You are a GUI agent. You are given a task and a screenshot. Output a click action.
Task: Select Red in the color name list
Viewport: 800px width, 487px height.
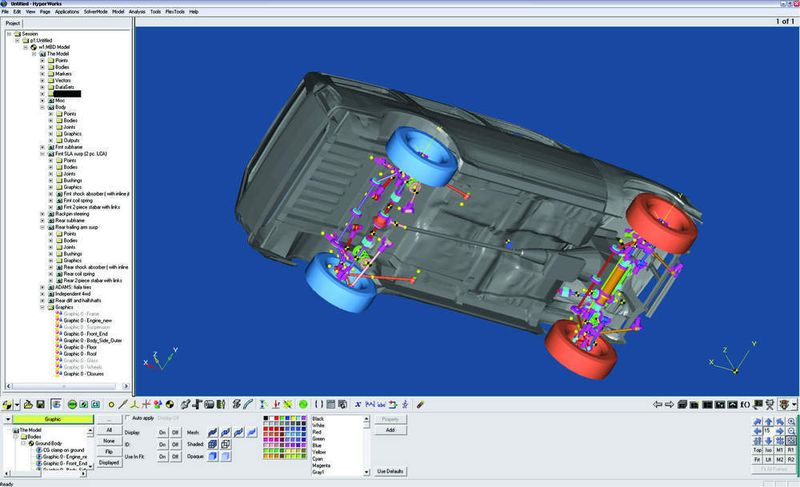(x=317, y=432)
